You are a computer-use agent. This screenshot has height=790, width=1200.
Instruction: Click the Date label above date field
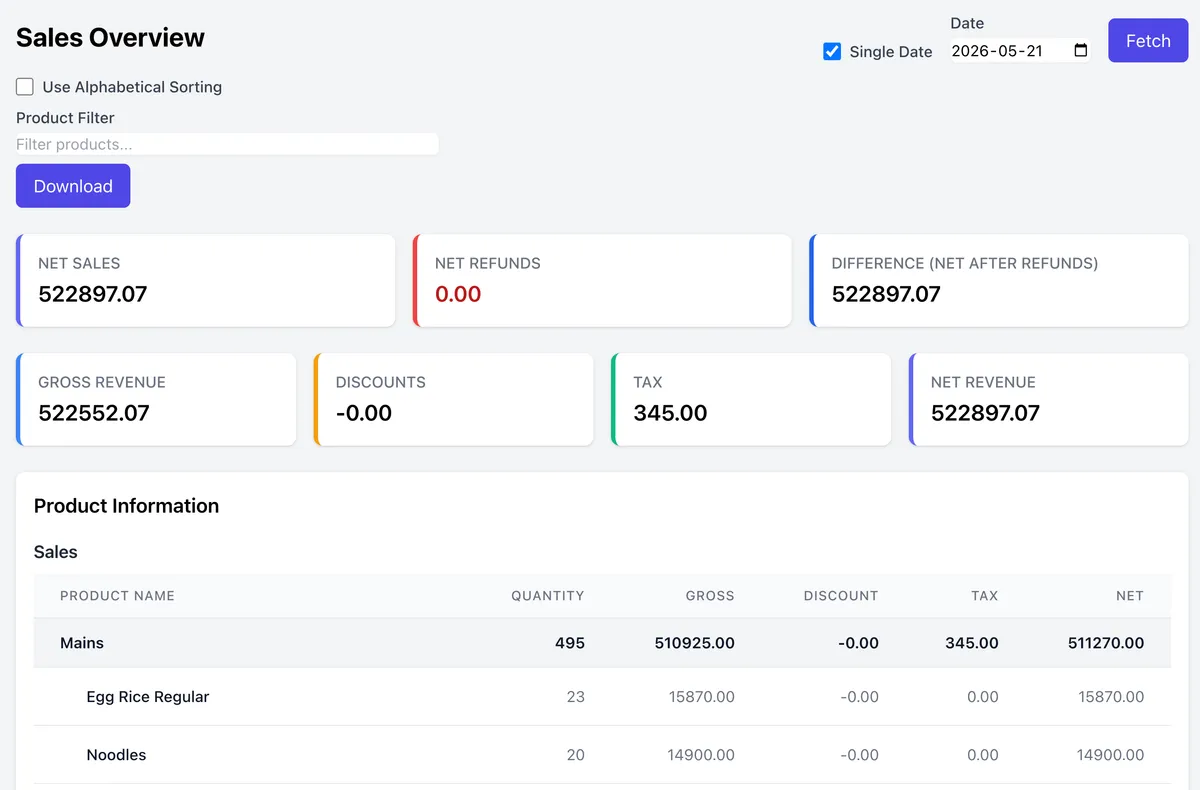pyautogui.click(x=967, y=23)
